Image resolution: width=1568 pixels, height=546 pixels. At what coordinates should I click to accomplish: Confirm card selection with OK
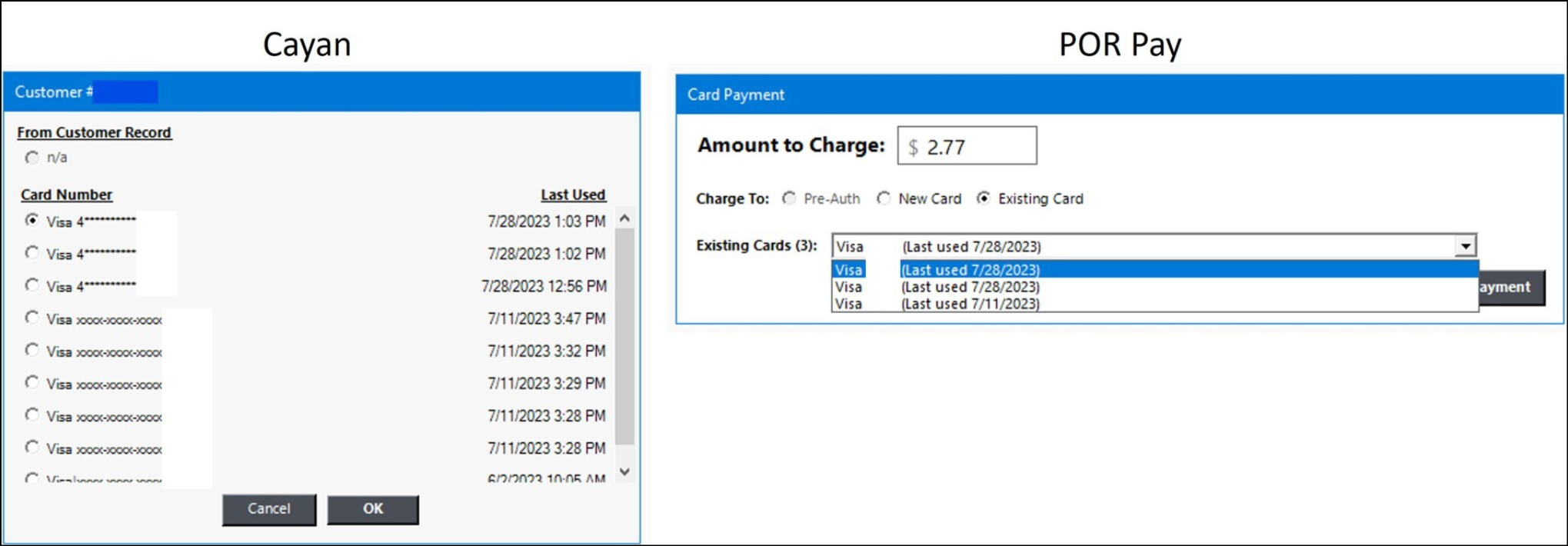point(373,509)
